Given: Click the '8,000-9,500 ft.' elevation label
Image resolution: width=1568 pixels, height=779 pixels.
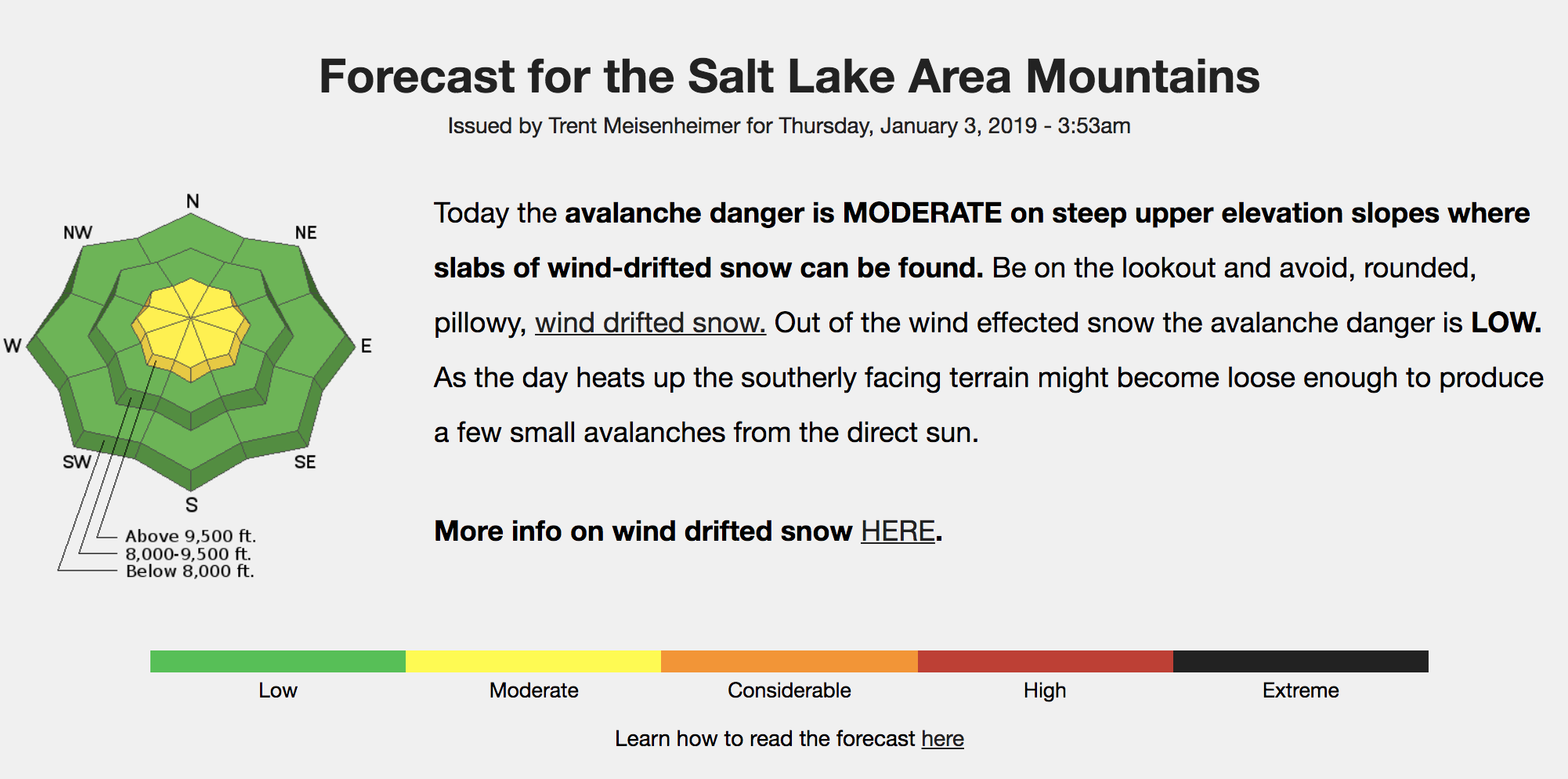Looking at the screenshot, I should (188, 554).
